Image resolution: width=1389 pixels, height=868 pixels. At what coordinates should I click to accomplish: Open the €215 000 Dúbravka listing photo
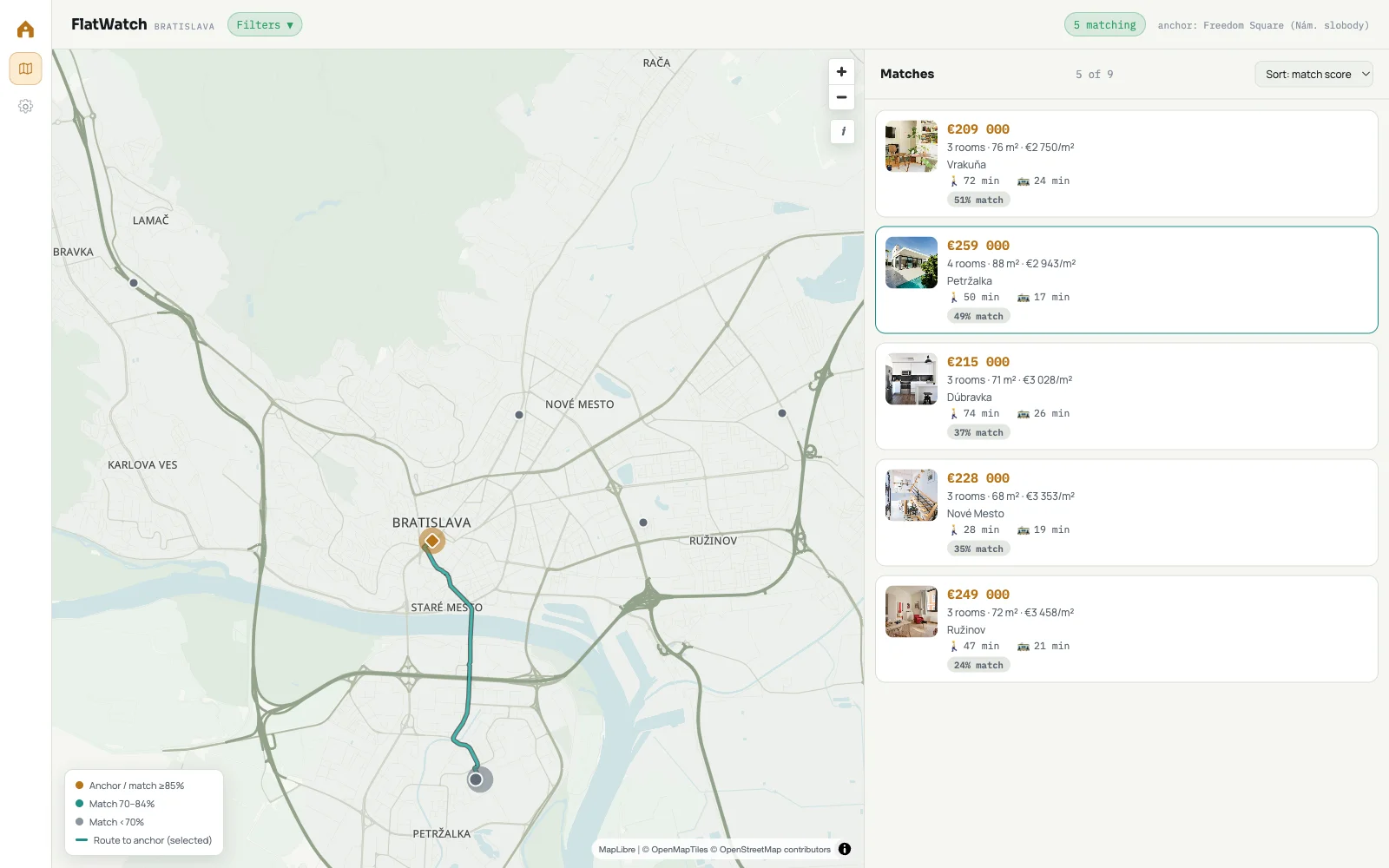click(912, 378)
